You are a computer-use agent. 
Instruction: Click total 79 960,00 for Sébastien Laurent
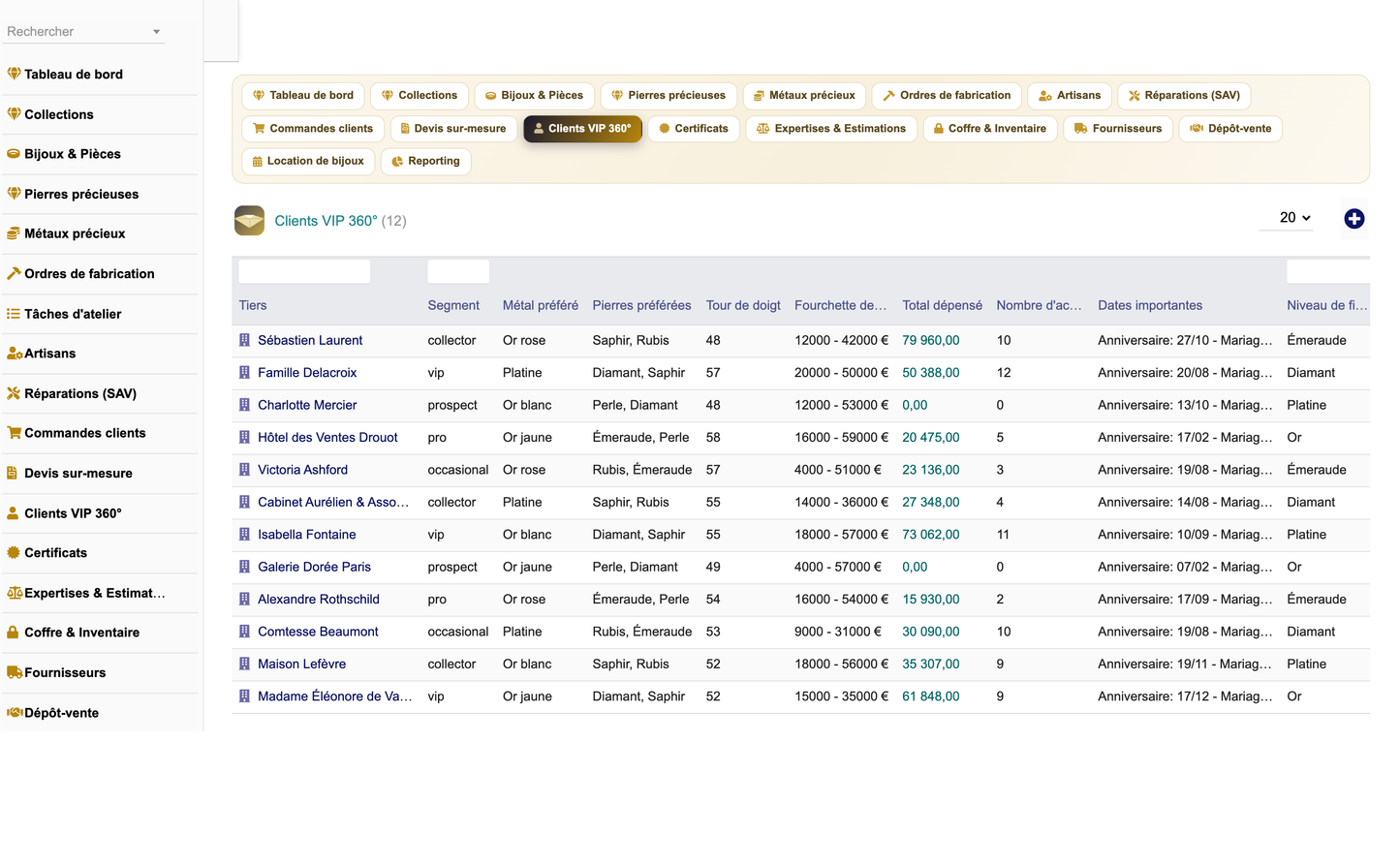click(x=931, y=340)
